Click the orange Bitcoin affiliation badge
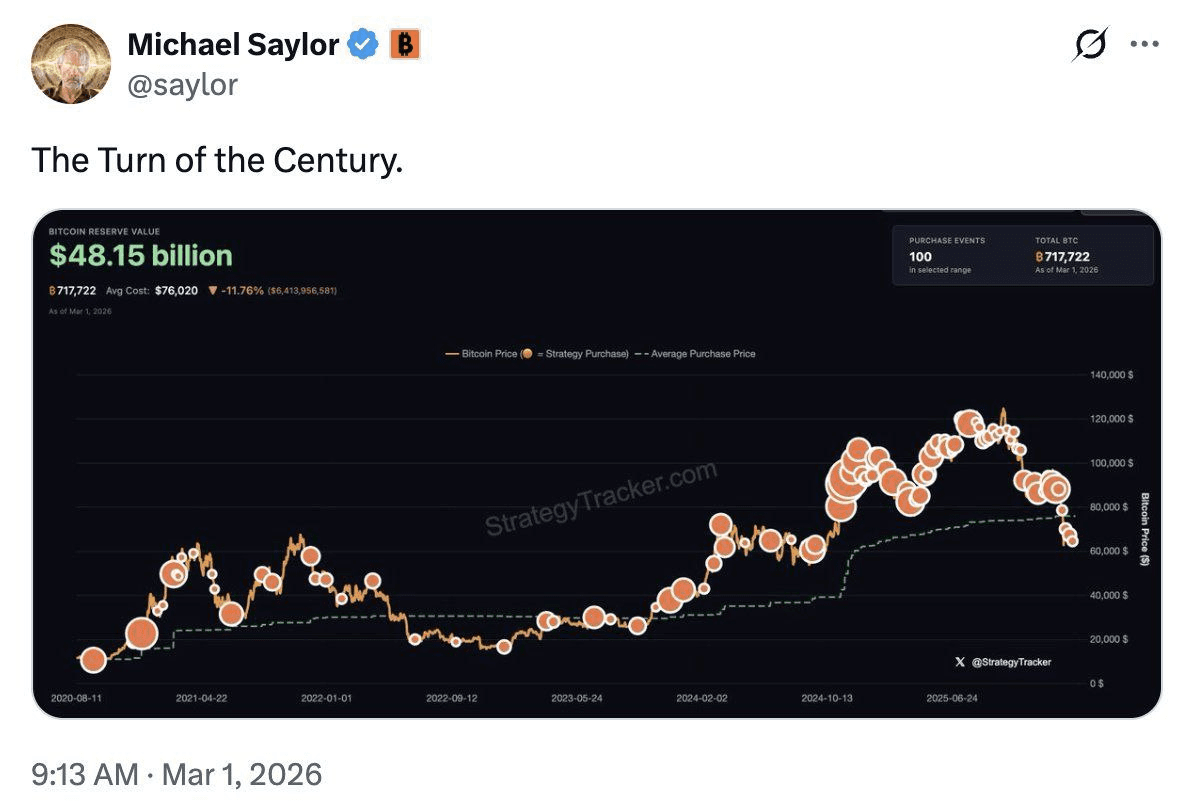This screenshot has height=804, width=1192. tap(404, 44)
